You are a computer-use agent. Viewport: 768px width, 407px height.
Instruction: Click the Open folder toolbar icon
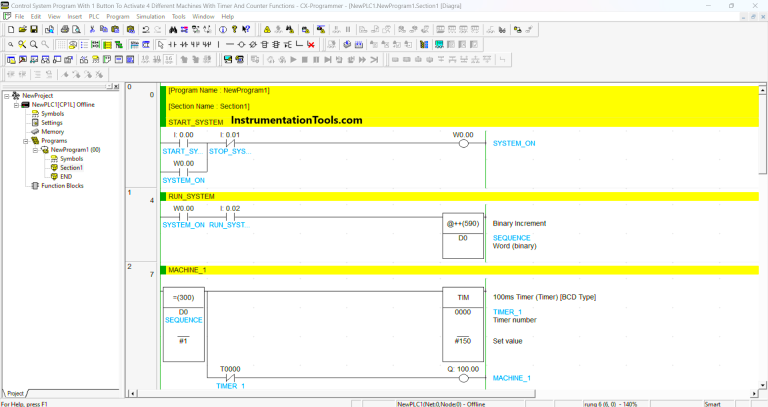21,30
